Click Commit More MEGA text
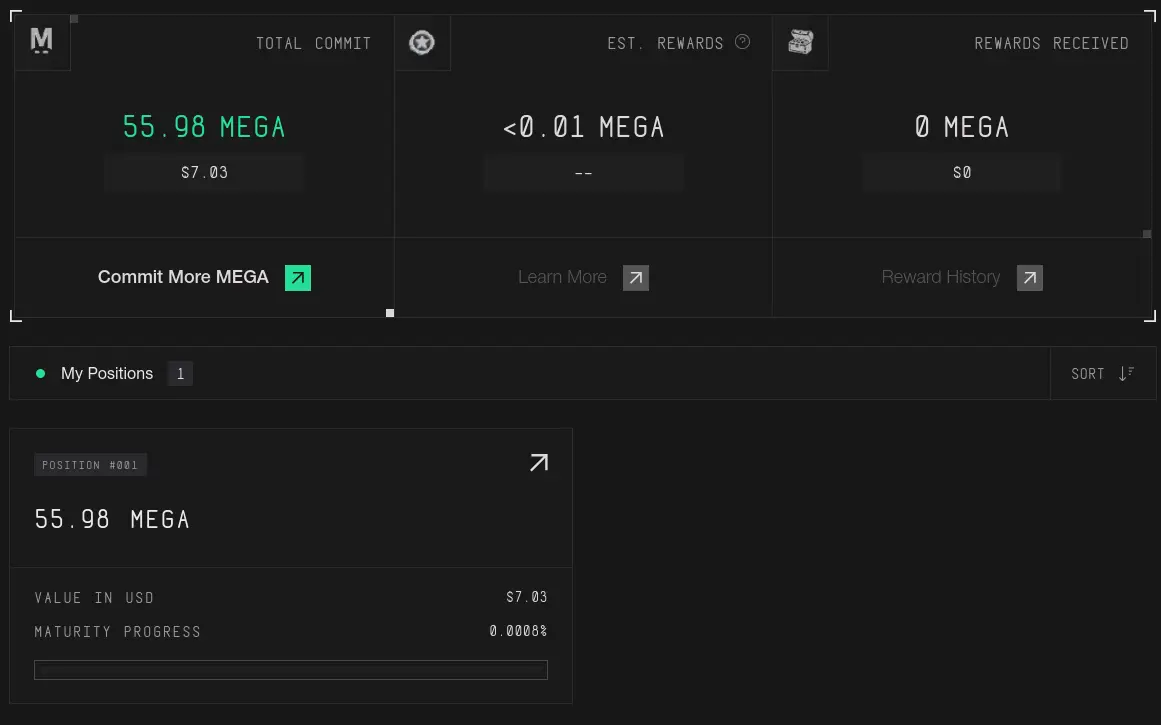1161x725 pixels. [183, 277]
